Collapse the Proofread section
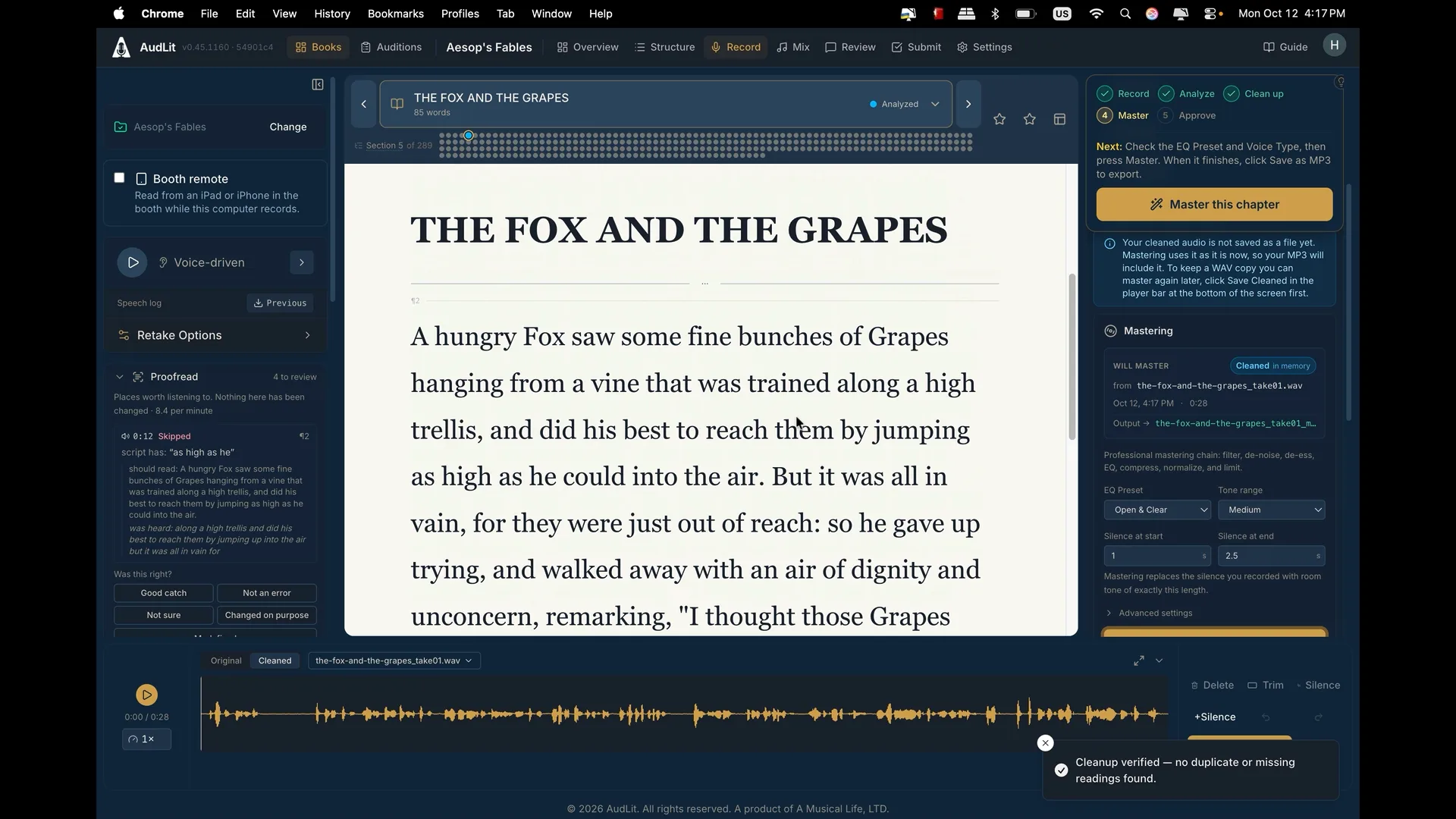1456x819 pixels. click(119, 377)
